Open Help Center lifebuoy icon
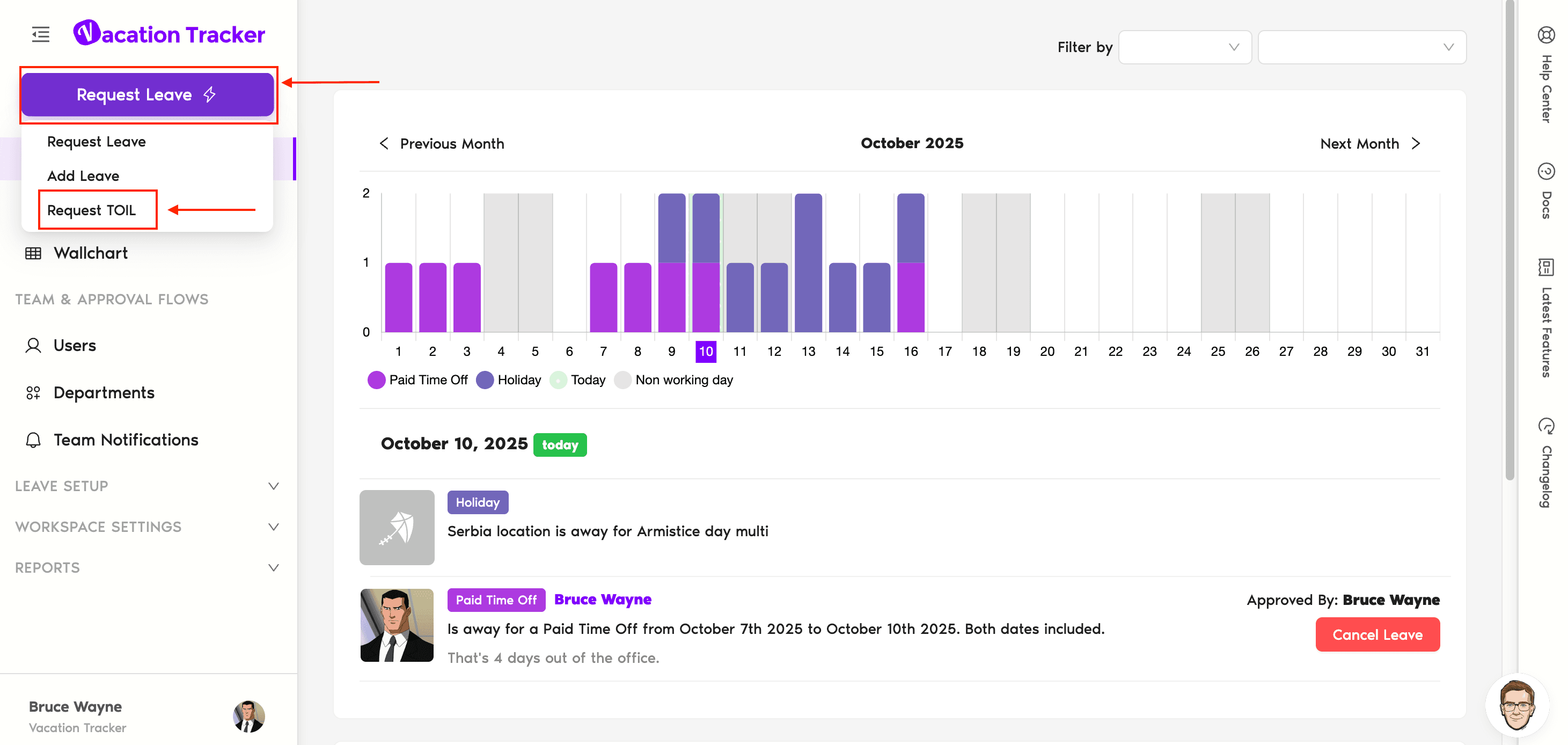 (x=1545, y=35)
